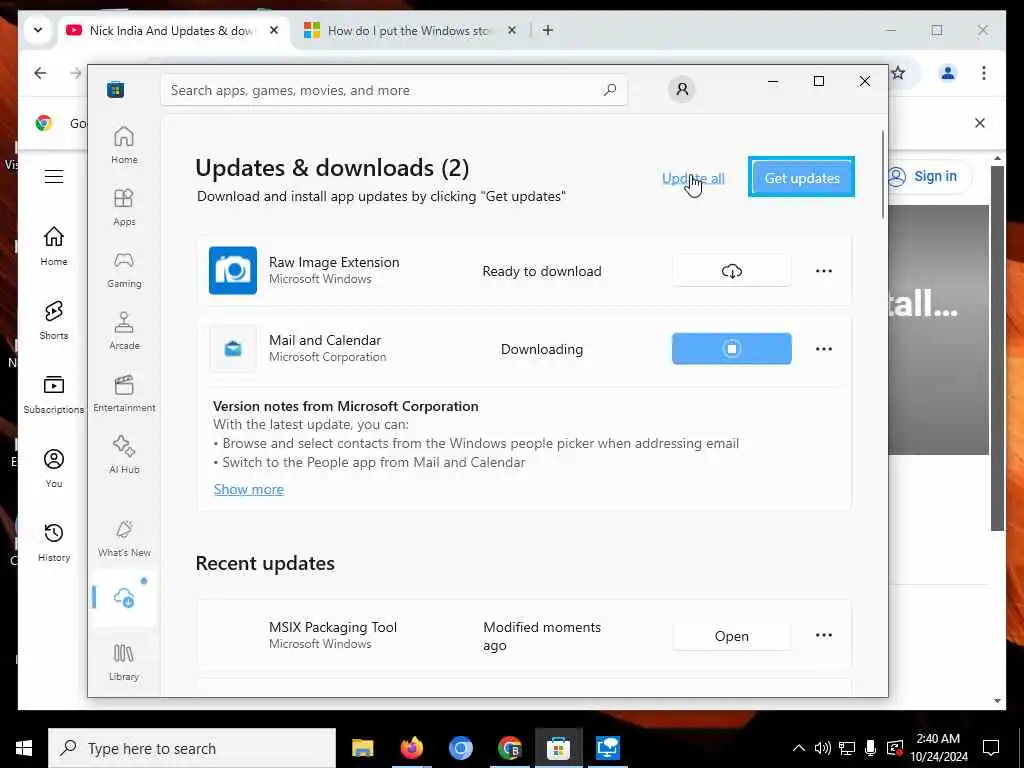1024x768 pixels.
Task: Open the Chrome three-dot menu
Action: [x=984, y=73]
